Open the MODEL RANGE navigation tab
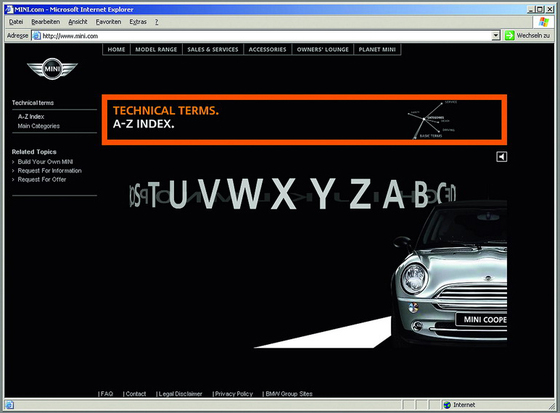 pyautogui.click(x=156, y=49)
